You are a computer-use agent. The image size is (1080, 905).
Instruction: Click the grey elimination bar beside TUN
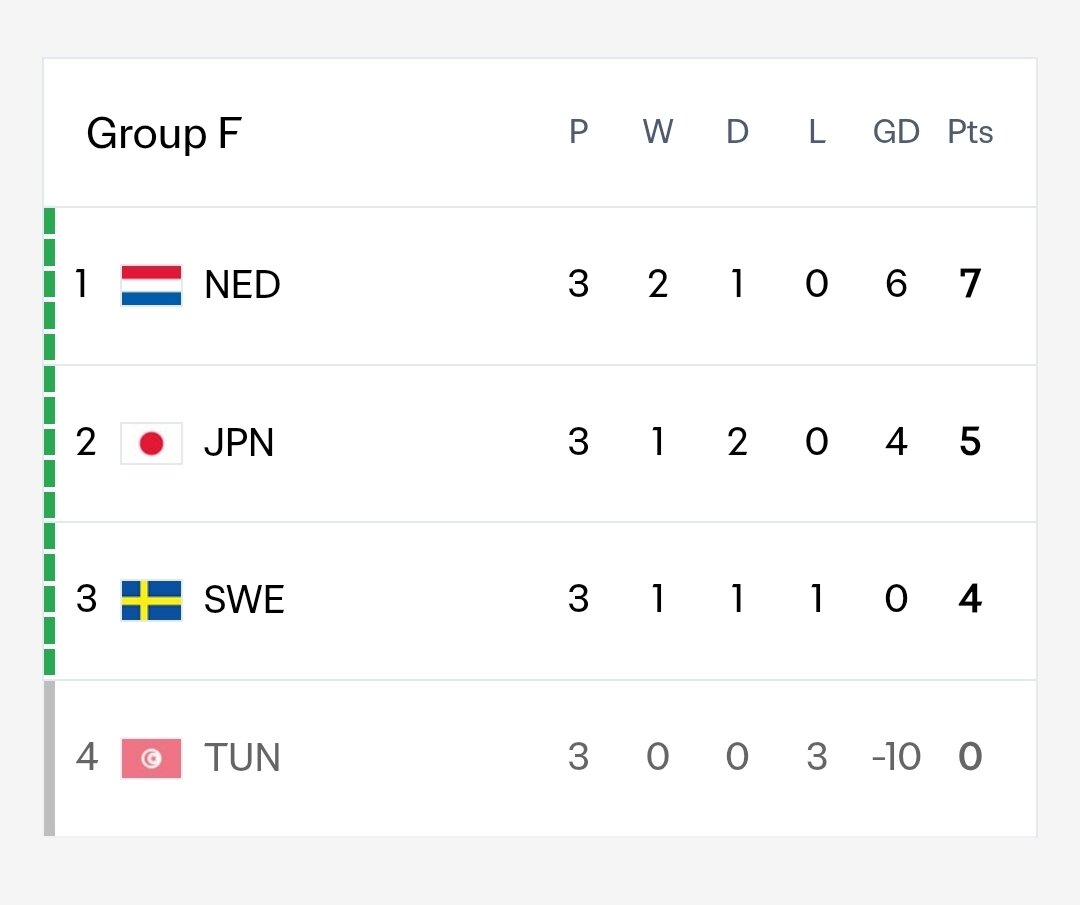point(50,758)
